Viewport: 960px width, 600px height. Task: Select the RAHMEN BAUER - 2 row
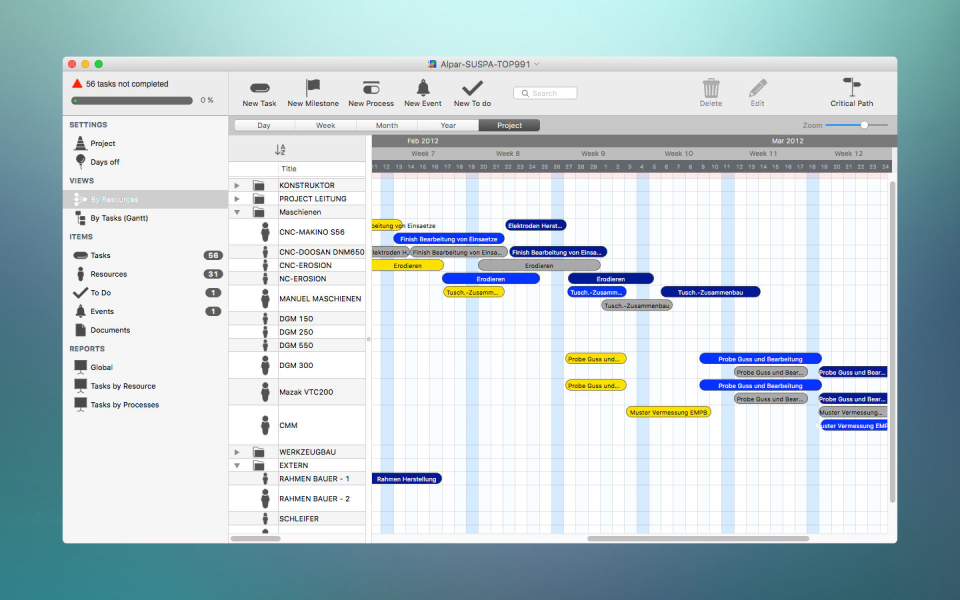tap(298, 498)
